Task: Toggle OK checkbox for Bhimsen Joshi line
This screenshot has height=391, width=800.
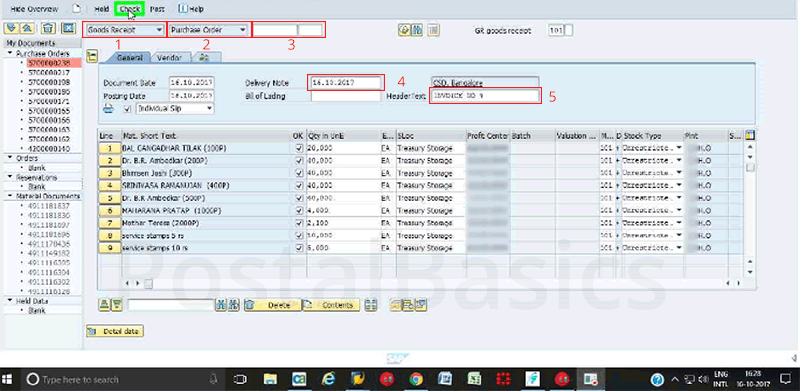Action: coord(299,173)
